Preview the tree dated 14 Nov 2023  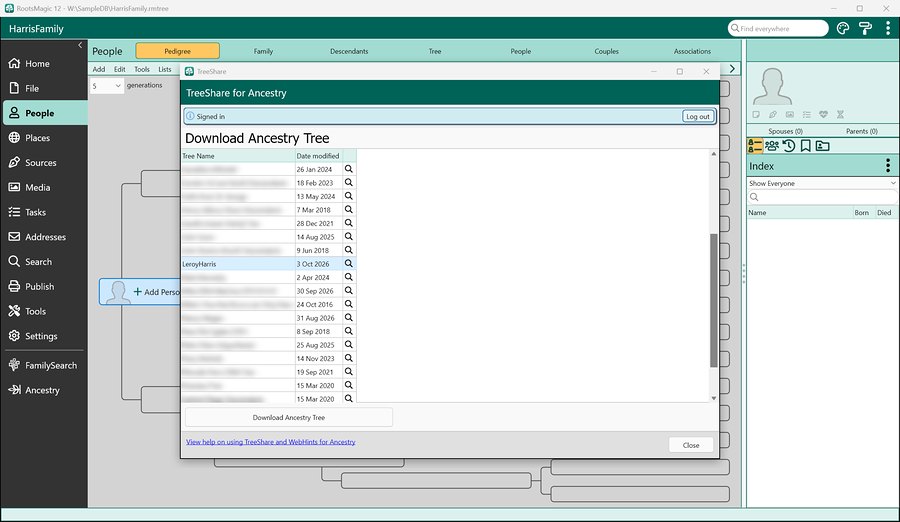click(x=348, y=358)
